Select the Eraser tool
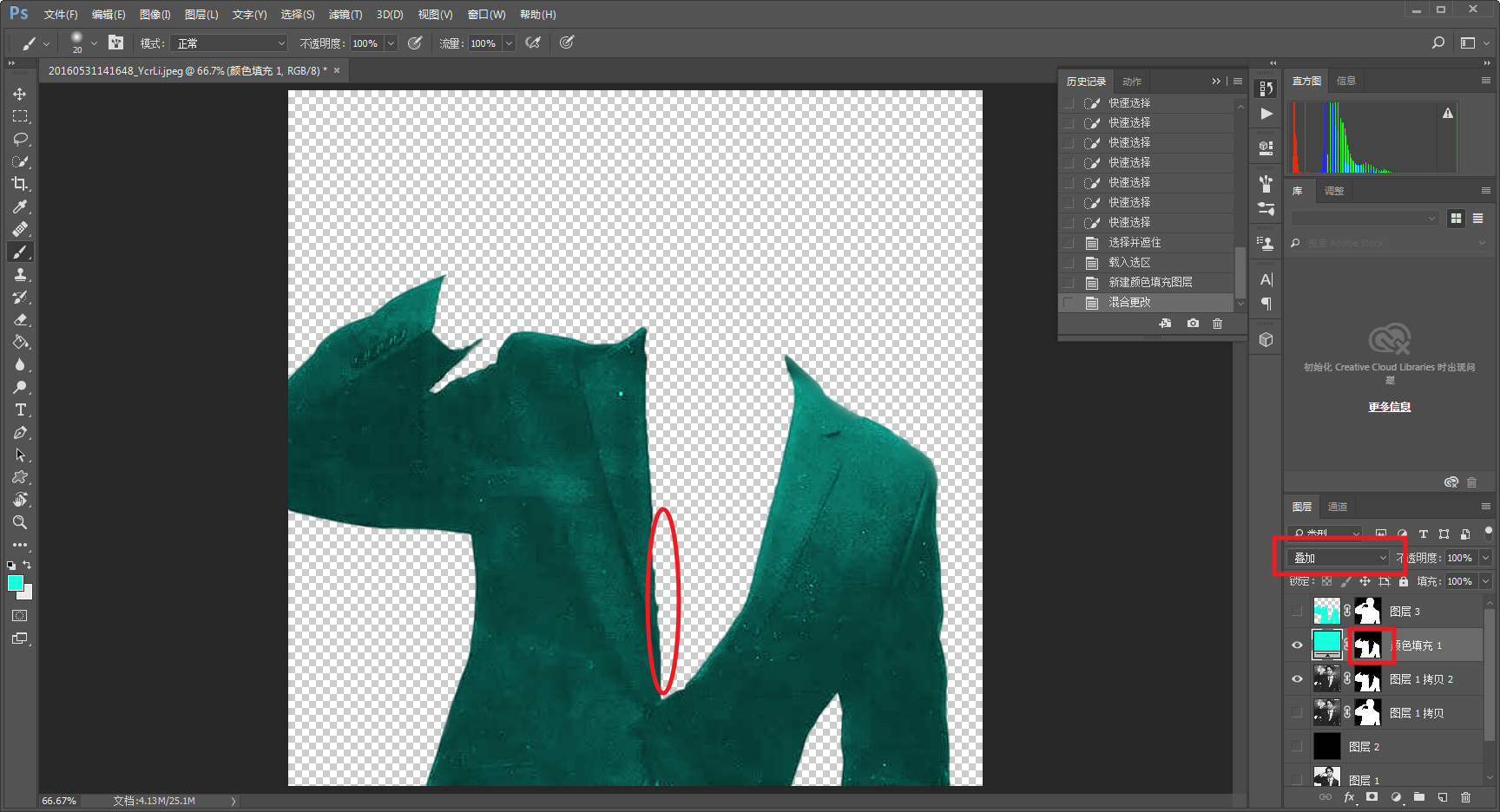1500x812 pixels. coord(20,319)
